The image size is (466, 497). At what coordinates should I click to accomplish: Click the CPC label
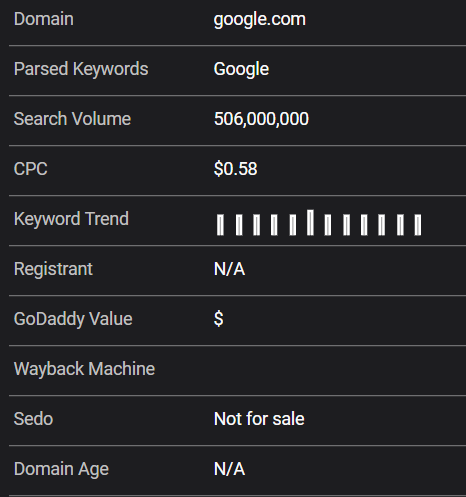[31, 169]
